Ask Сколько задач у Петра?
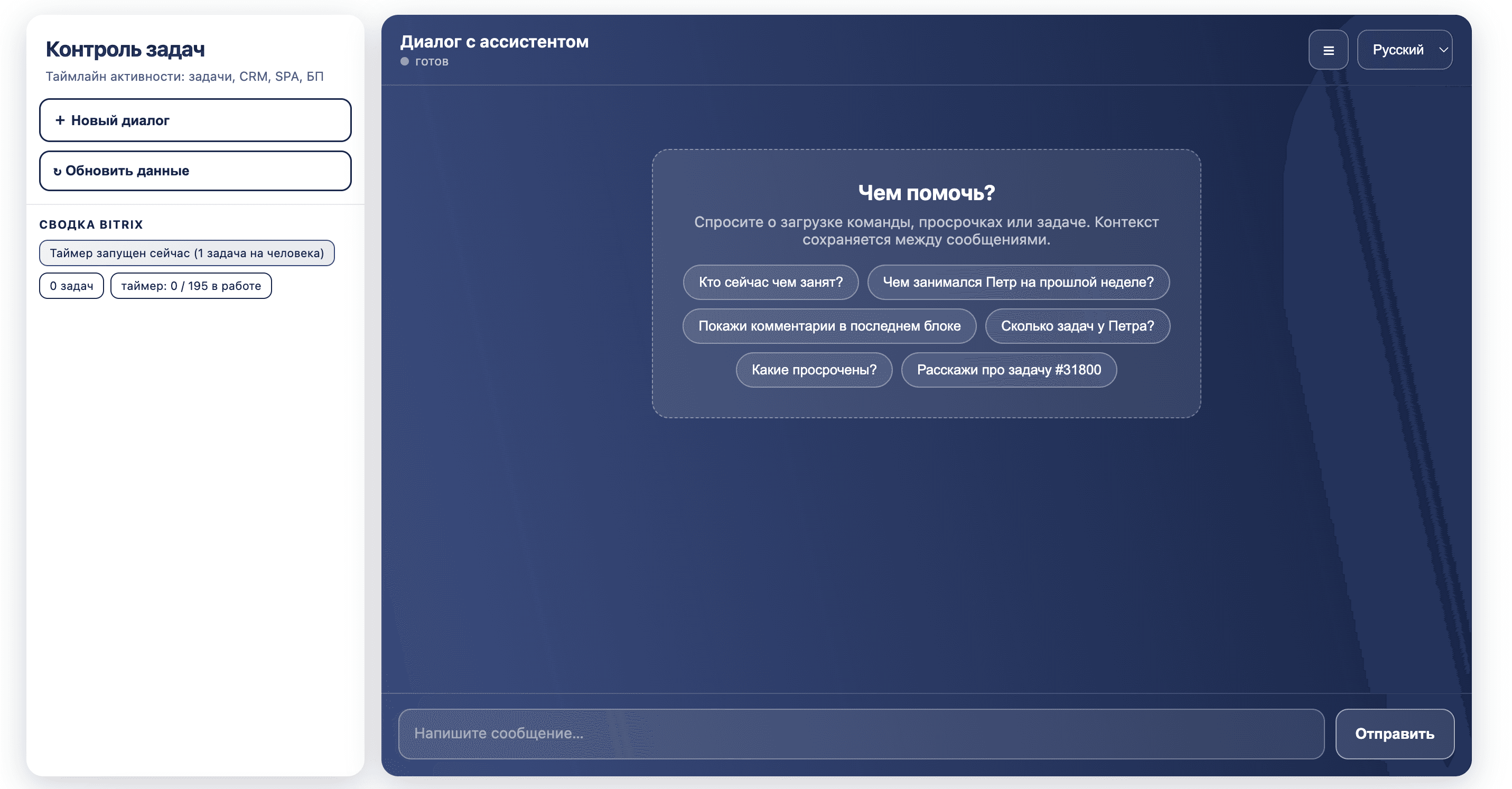The height and width of the screenshot is (789, 1512). pos(1078,326)
